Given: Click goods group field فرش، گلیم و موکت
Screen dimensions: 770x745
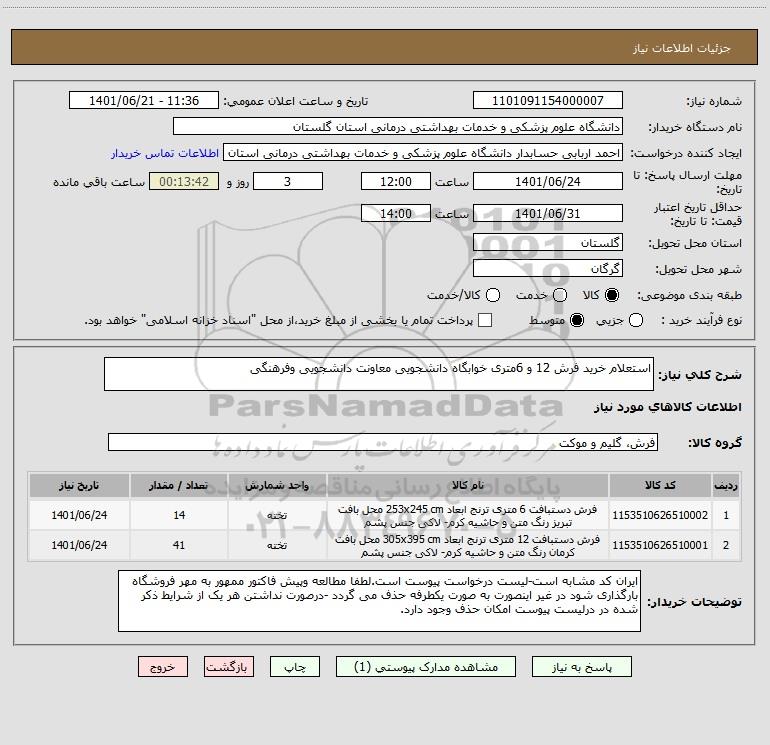Looking at the screenshot, I should click(x=383, y=442).
